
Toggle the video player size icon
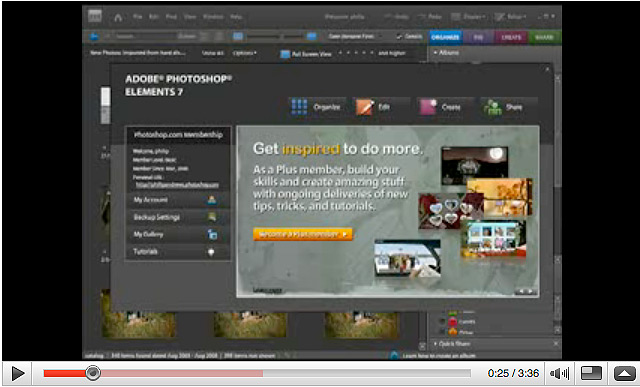click(591, 373)
